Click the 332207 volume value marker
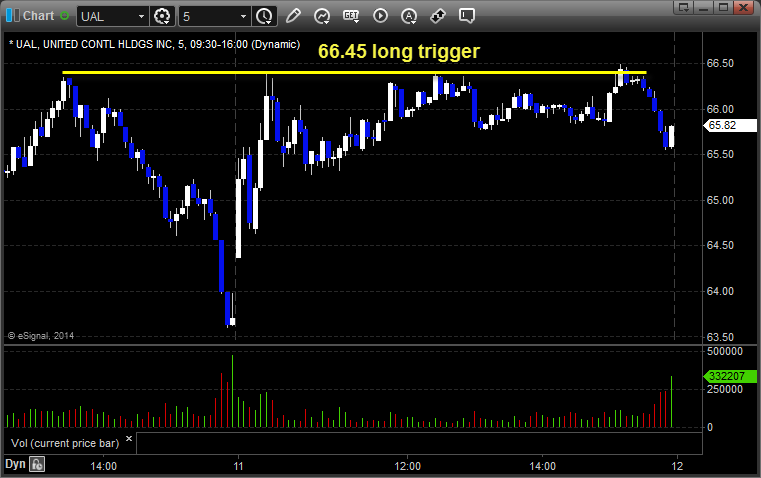The image size is (761, 478). (x=730, y=376)
